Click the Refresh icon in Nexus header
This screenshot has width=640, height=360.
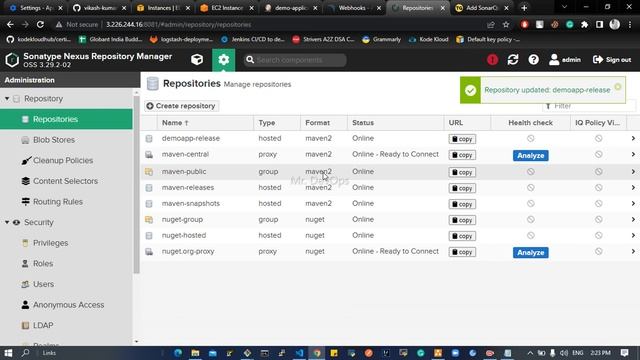pos(513,60)
